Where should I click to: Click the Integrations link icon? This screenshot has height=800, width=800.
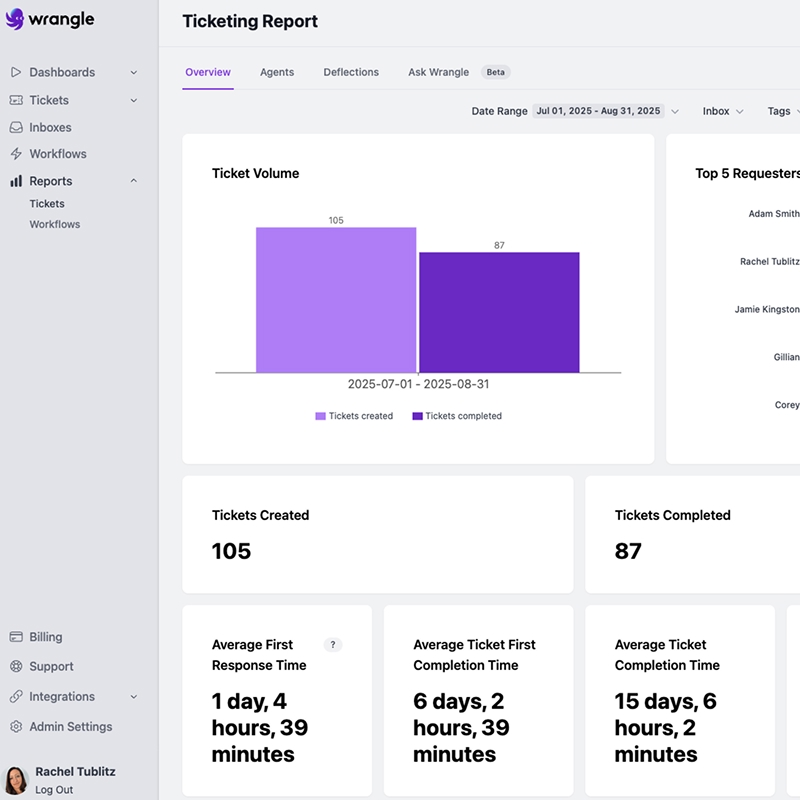coord(16,697)
